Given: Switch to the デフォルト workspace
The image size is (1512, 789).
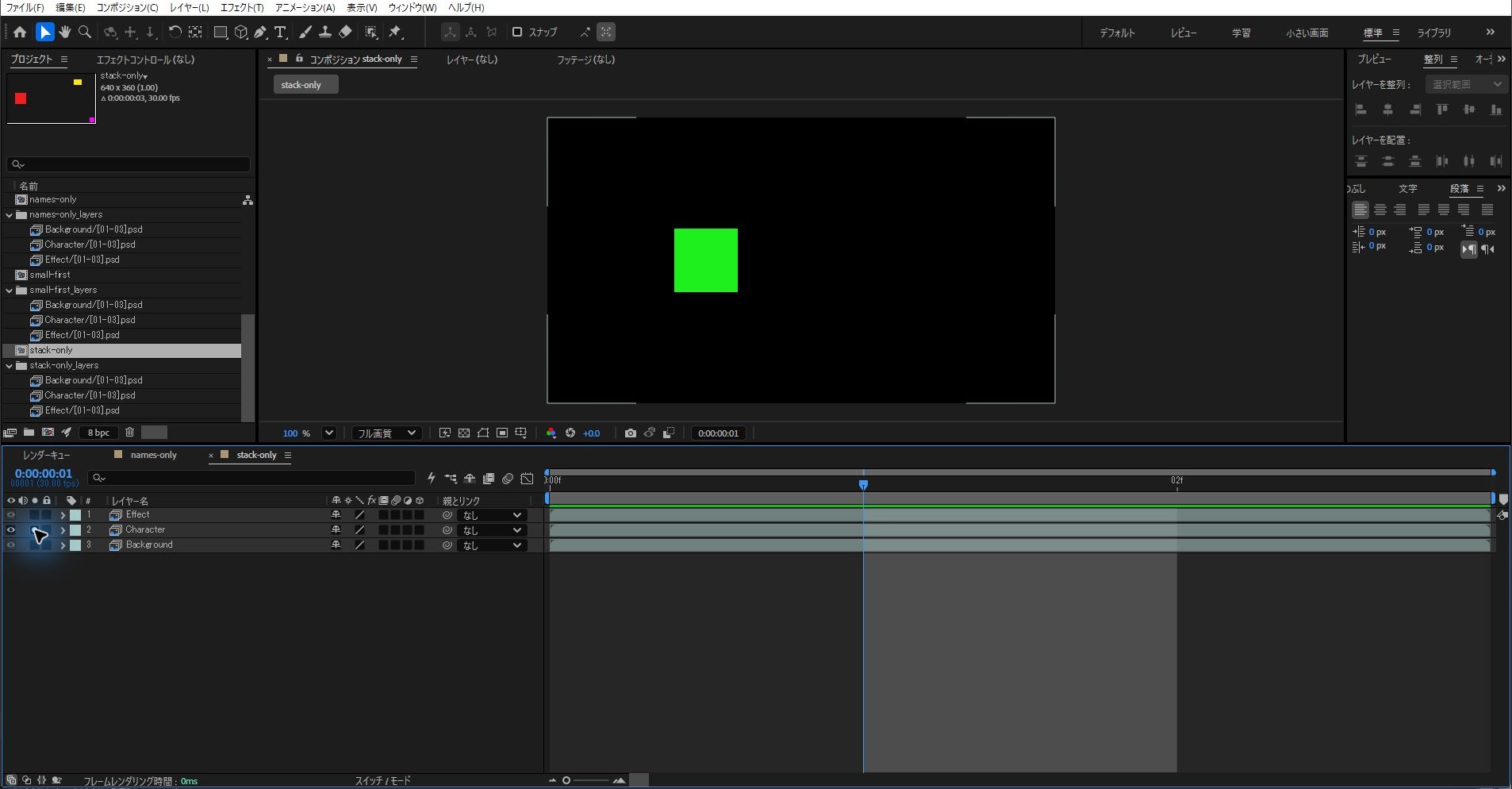Looking at the screenshot, I should [x=1117, y=33].
